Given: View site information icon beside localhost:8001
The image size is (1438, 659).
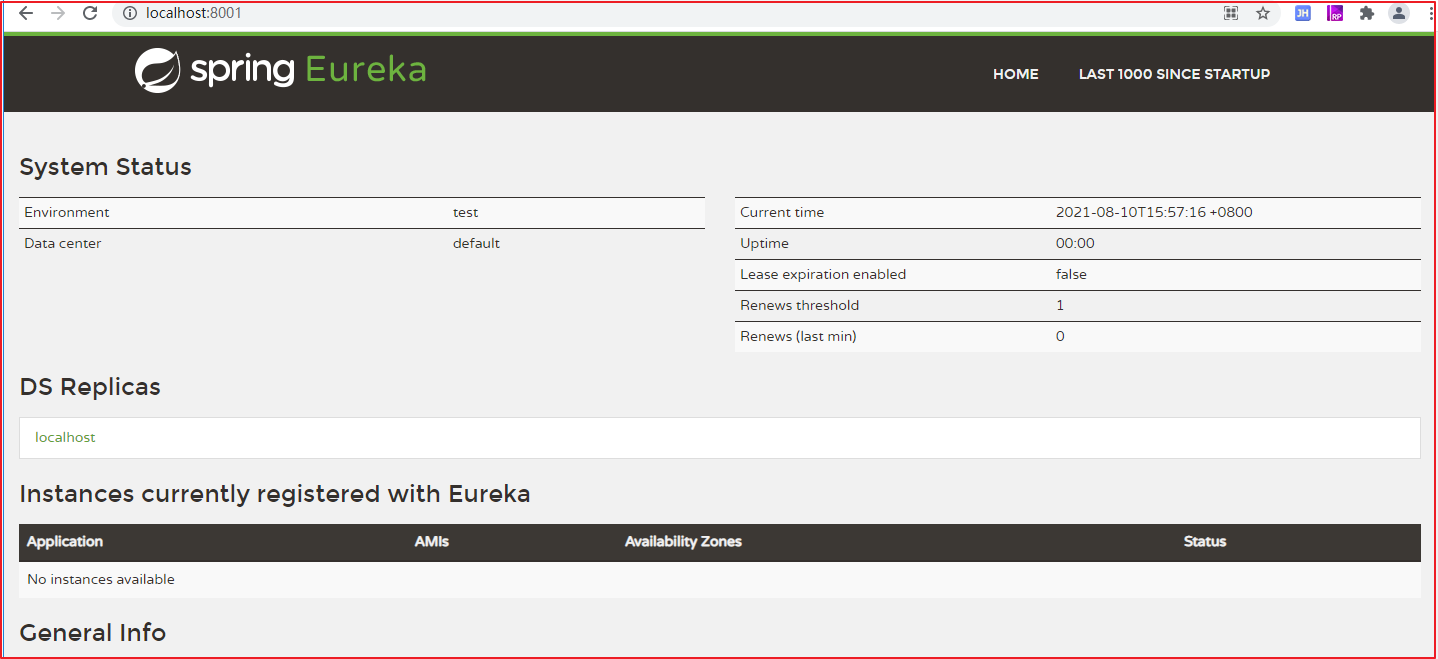Looking at the screenshot, I should [129, 13].
